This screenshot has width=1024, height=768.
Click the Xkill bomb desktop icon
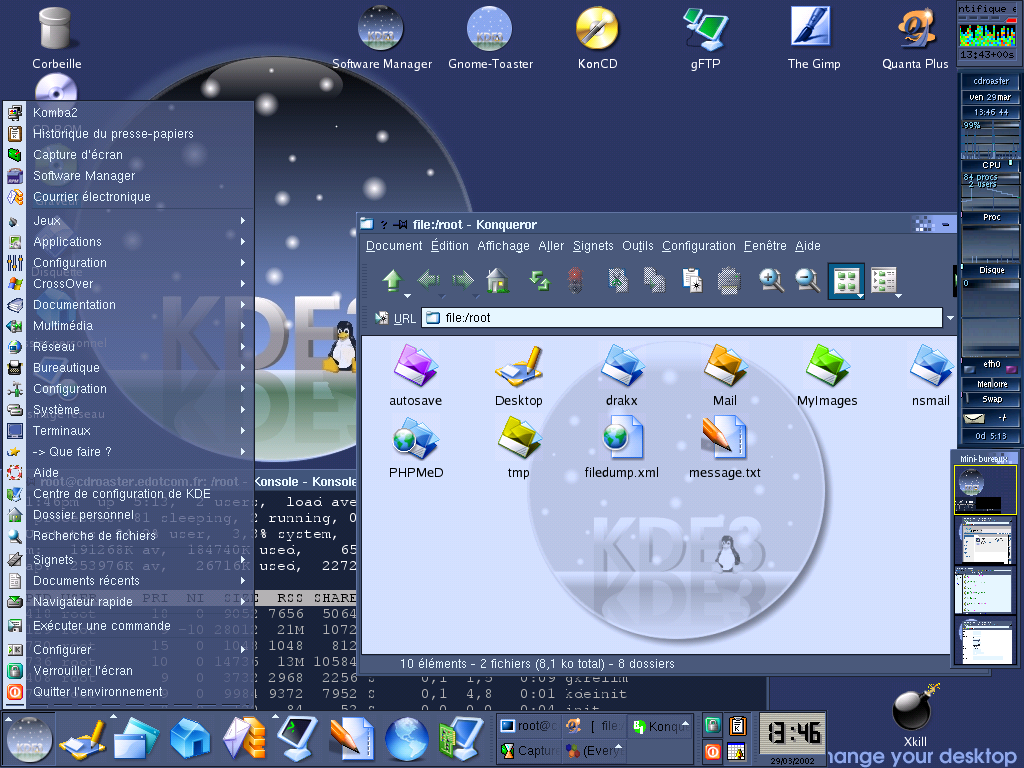914,716
